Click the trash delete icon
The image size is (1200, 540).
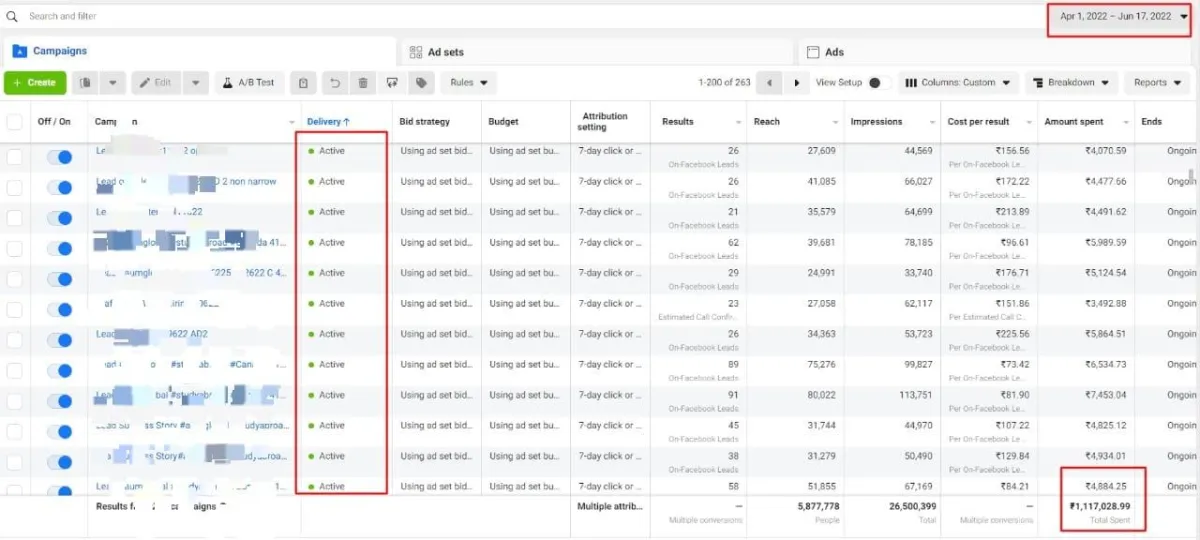coord(363,83)
